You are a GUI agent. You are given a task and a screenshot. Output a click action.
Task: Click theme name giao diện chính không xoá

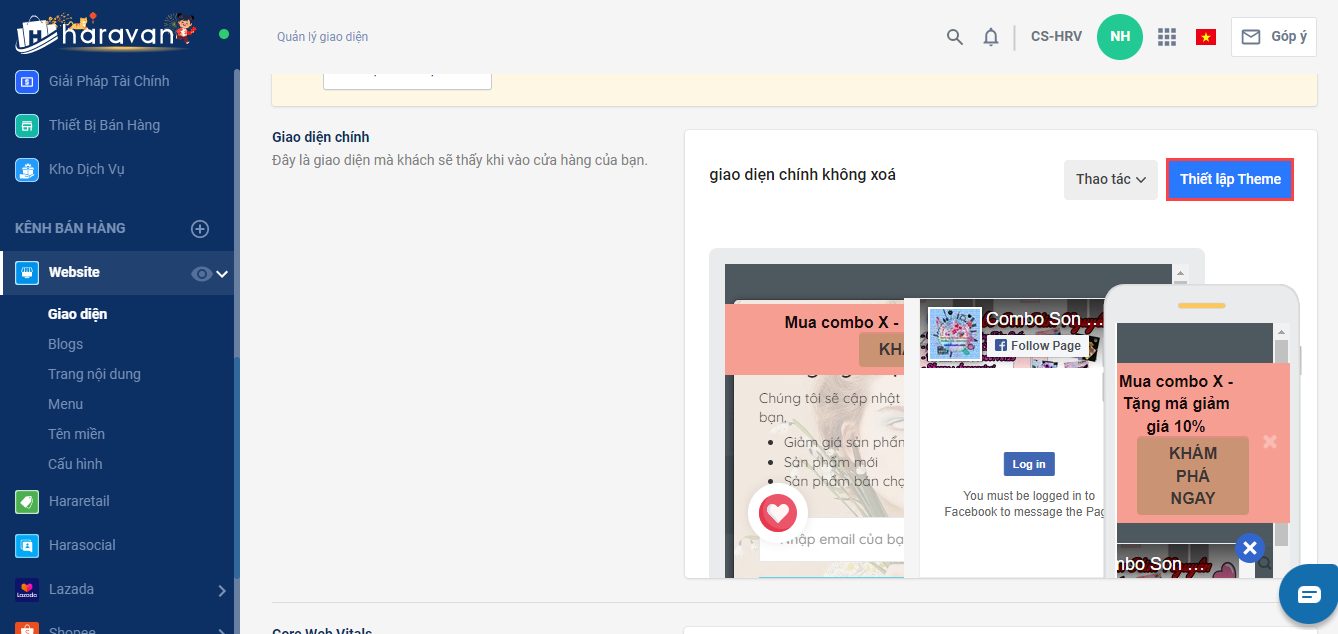pos(803,175)
